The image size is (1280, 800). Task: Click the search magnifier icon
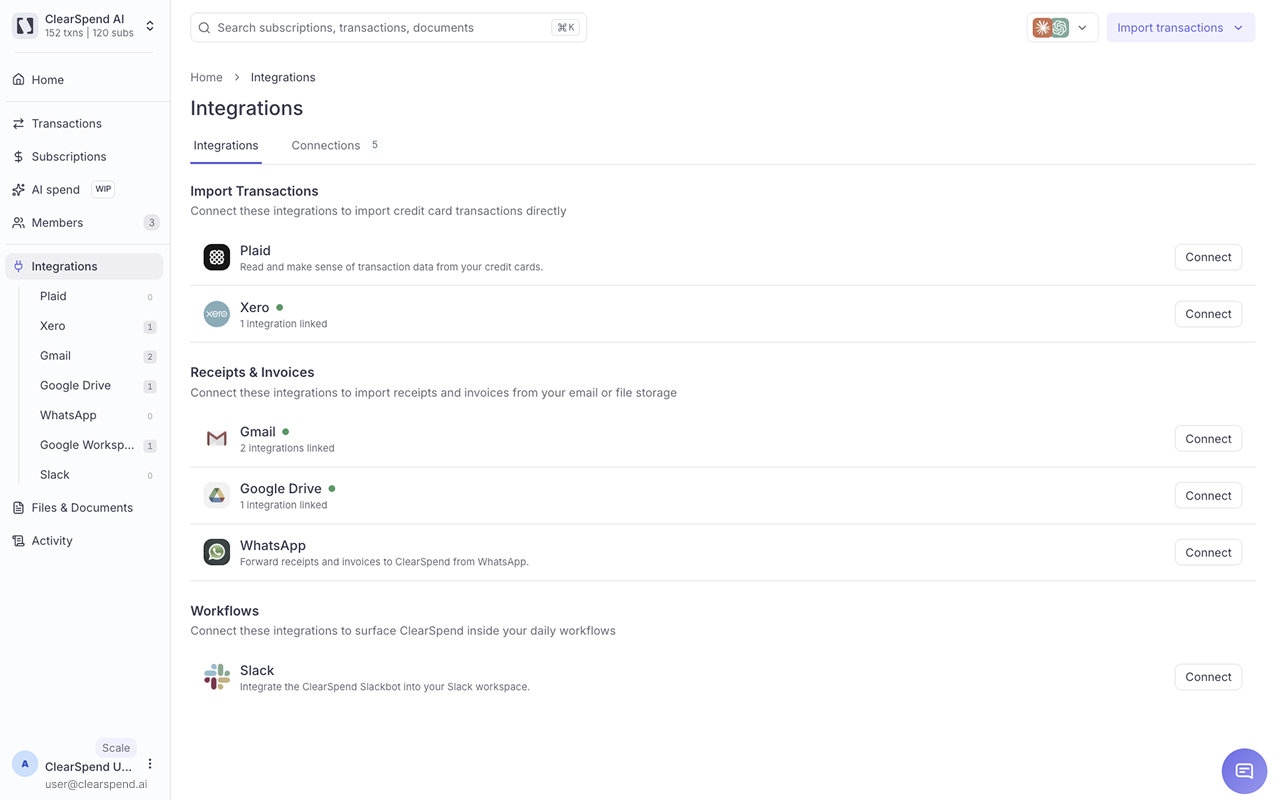tap(205, 28)
